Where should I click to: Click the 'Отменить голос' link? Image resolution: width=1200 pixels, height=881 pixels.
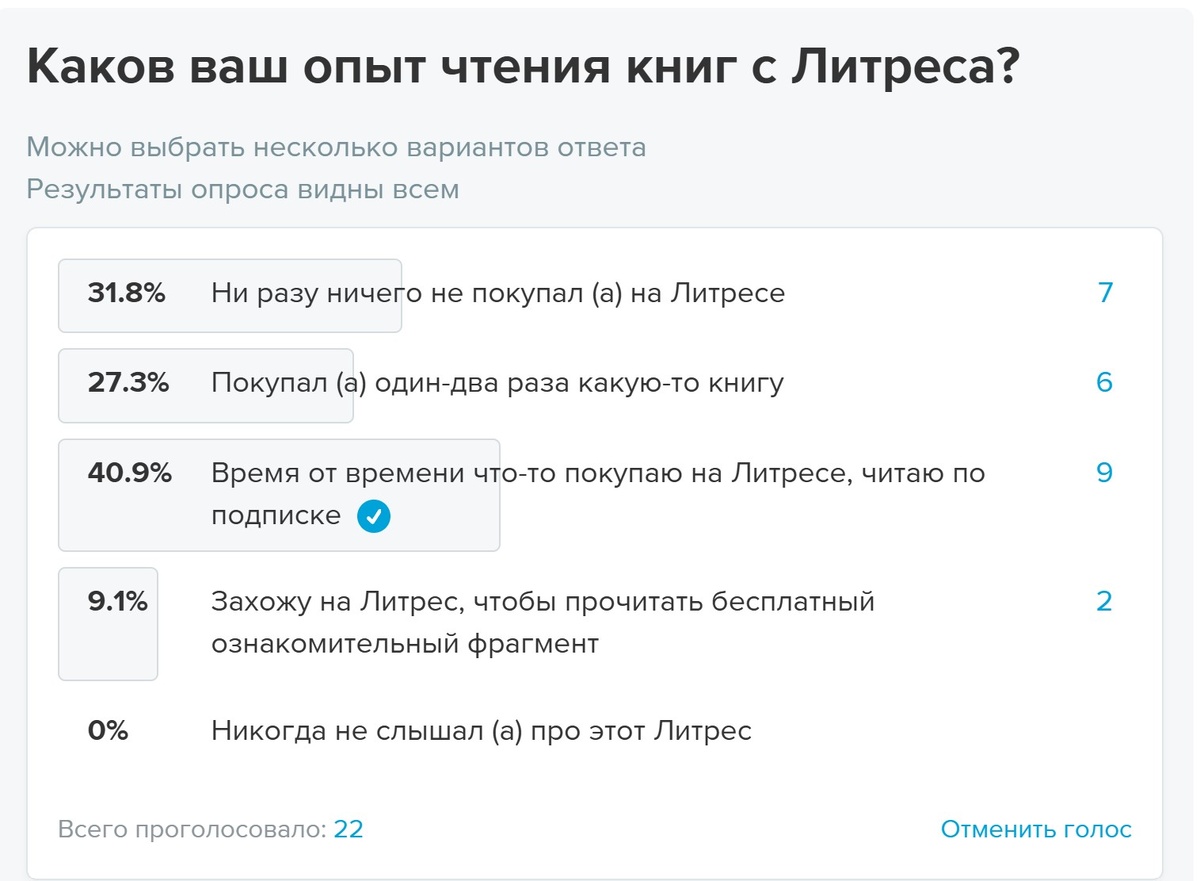tap(1037, 829)
